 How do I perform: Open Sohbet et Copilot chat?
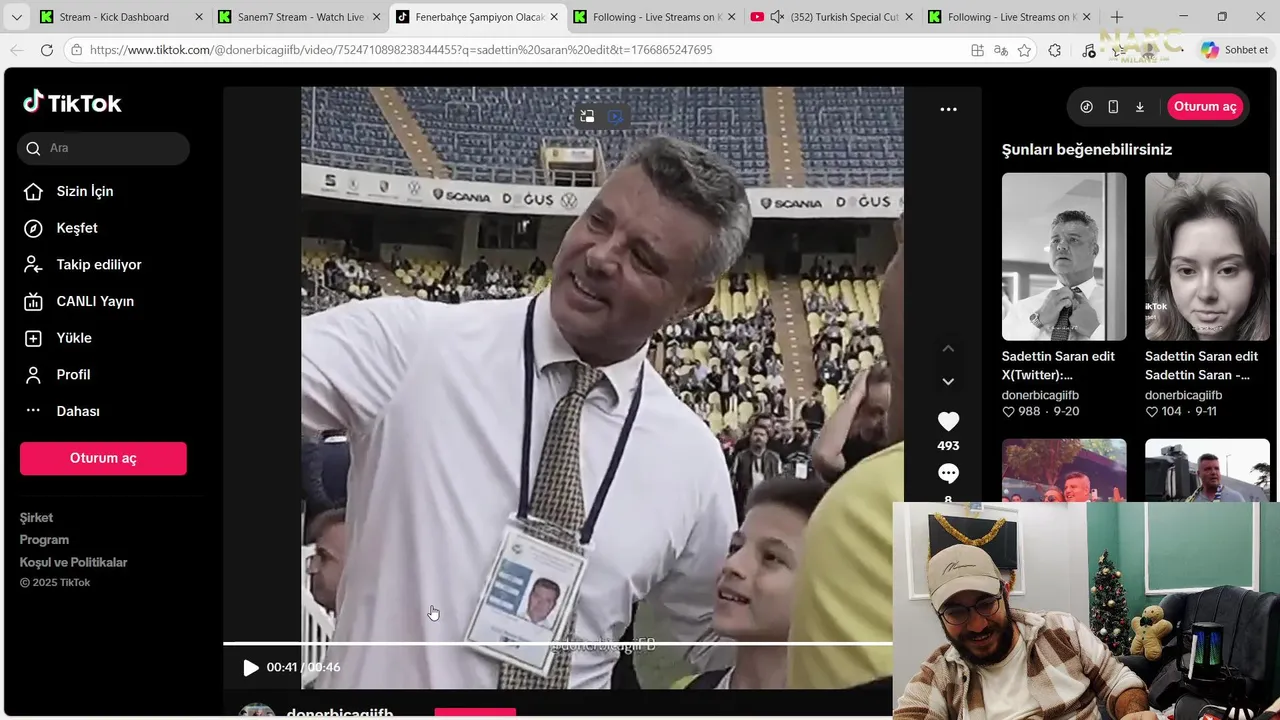[x=1235, y=50]
